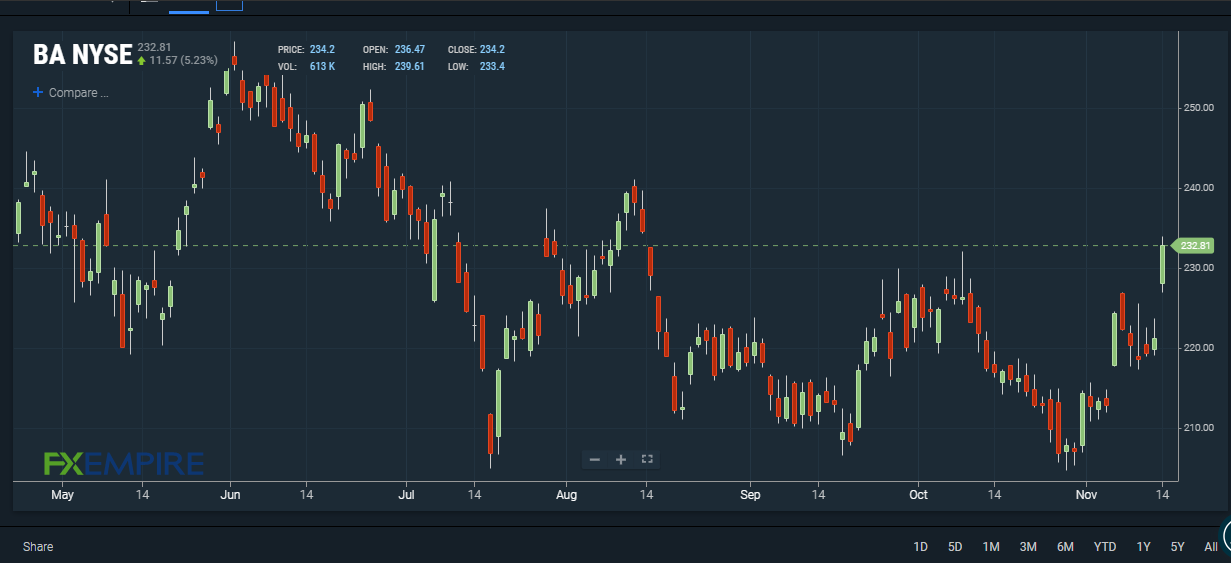Click the 250.00 price axis label
Image resolution: width=1231 pixels, height=563 pixels.
pyautogui.click(x=1198, y=108)
